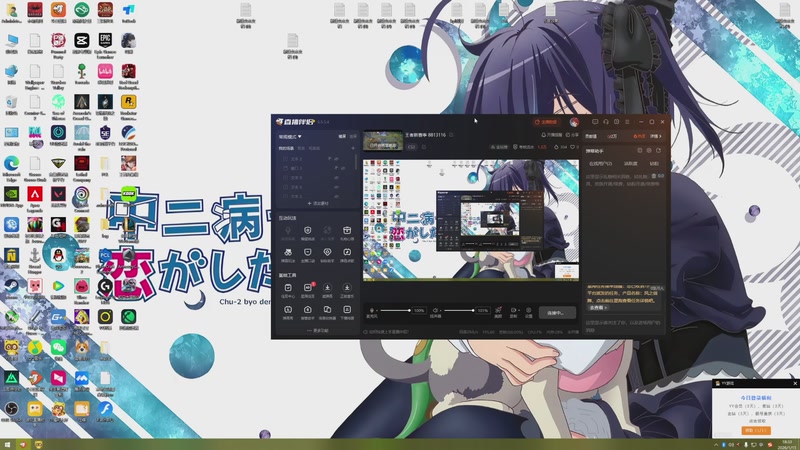
Task: Mute the microphone icon
Action: click(x=371, y=310)
